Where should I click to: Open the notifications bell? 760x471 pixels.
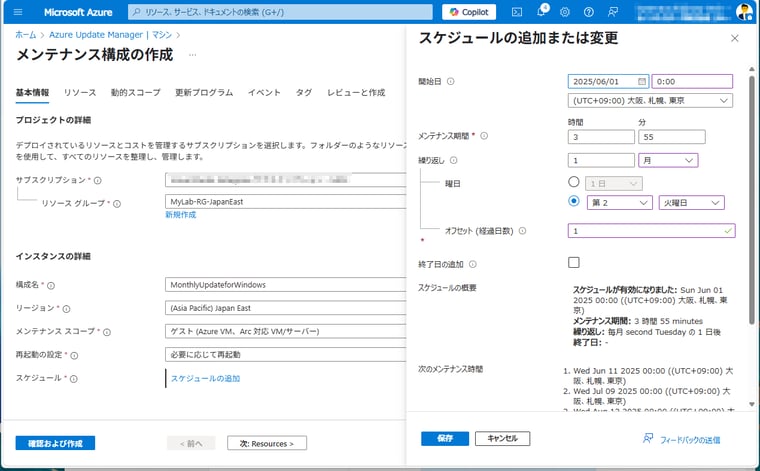(x=541, y=11)
